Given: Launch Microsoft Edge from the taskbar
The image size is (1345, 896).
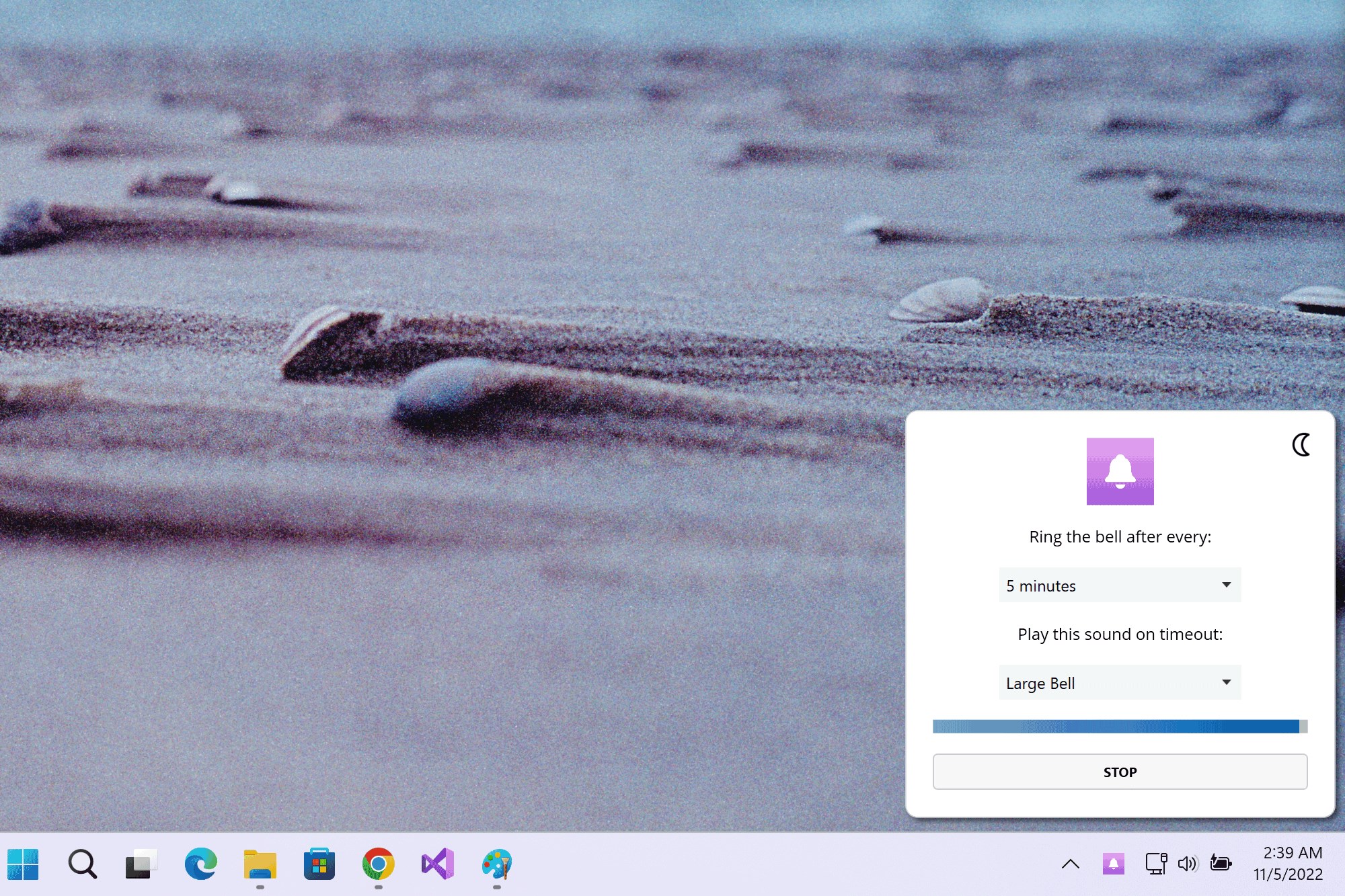Looking at the screenshot, I should coord(200,864).
